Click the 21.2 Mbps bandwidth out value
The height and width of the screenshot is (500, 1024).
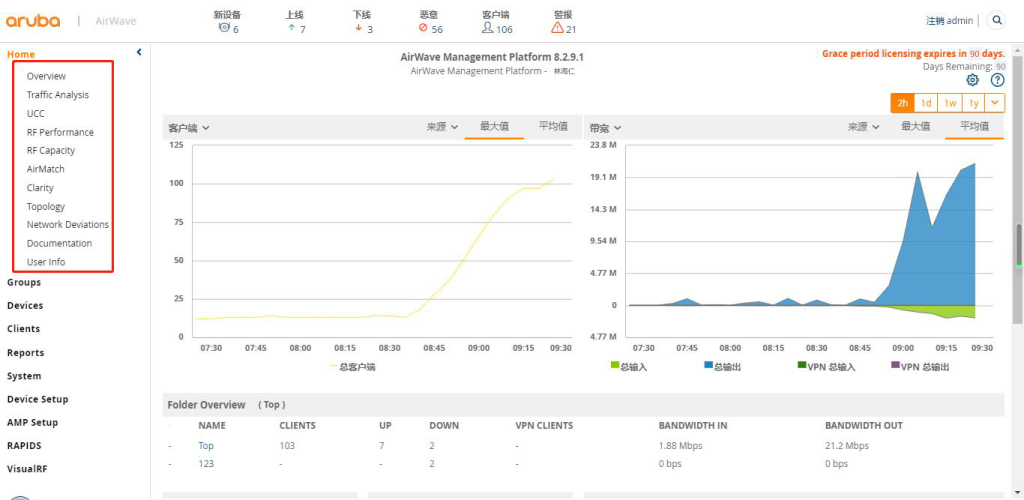[x=847, y=446]
